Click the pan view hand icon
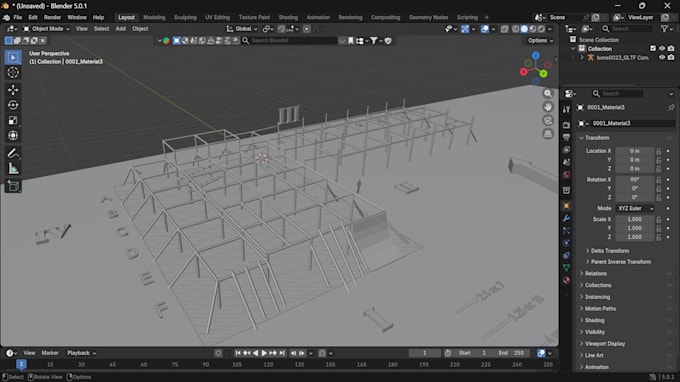This screenshot has width=680, height=382. [548, 107]
